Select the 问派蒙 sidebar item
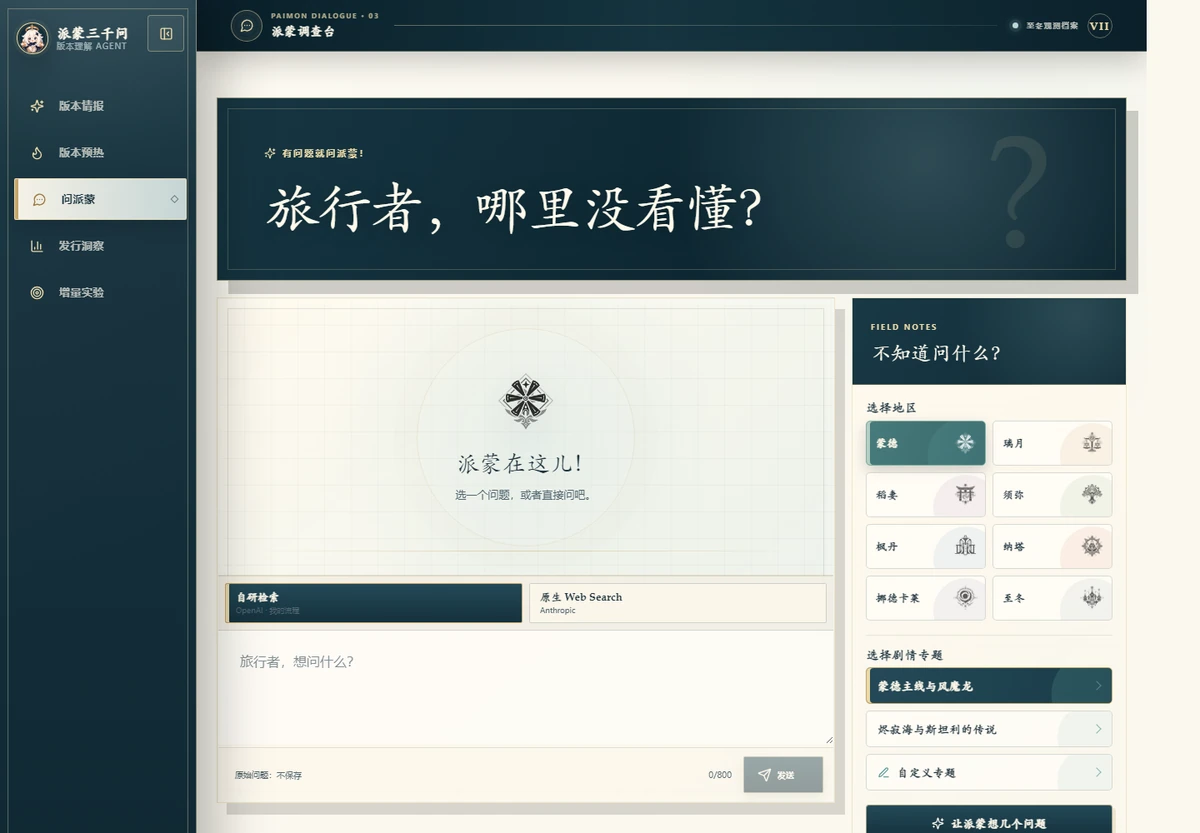The width and height of the screenshot is (1200, 833). 100,199
